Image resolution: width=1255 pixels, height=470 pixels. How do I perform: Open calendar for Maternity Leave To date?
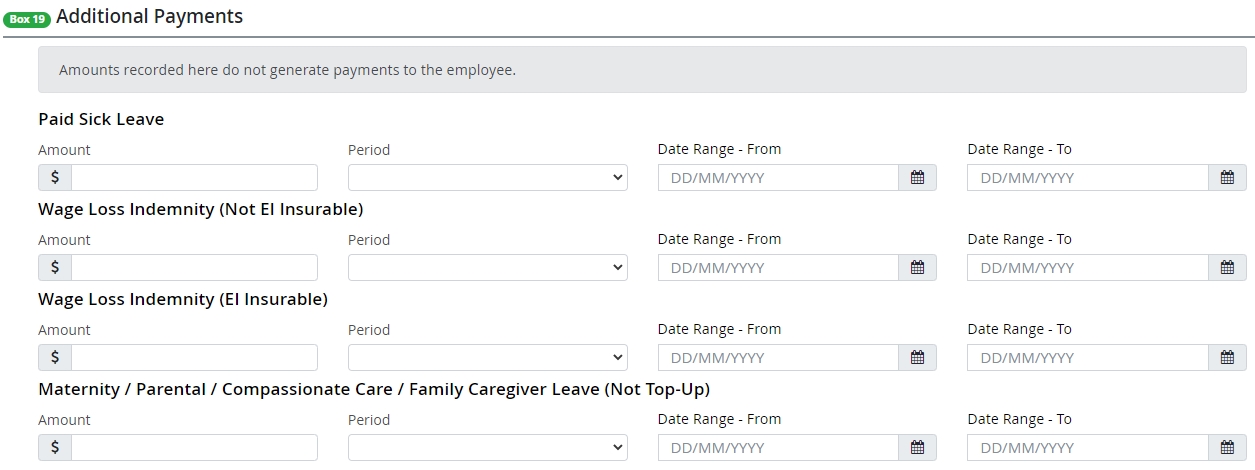click(1227, 448)
